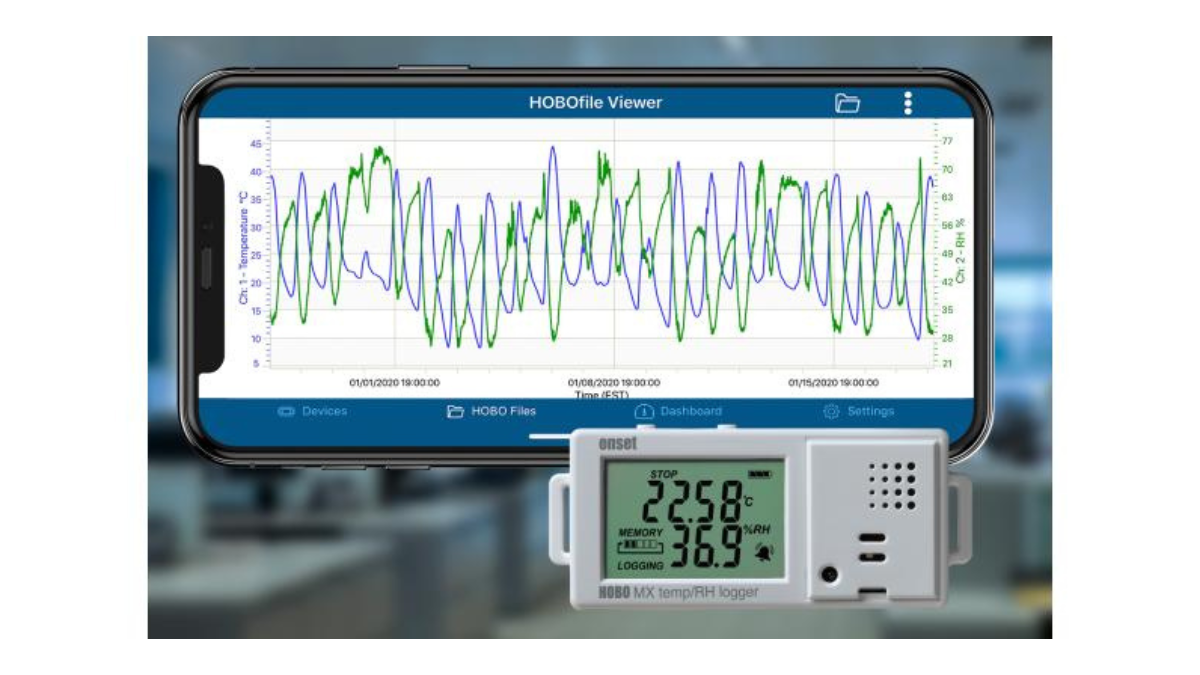Open the Dashboard tab
The width and height of the screenshot is (1200, 675).
[x=678, y=411]
